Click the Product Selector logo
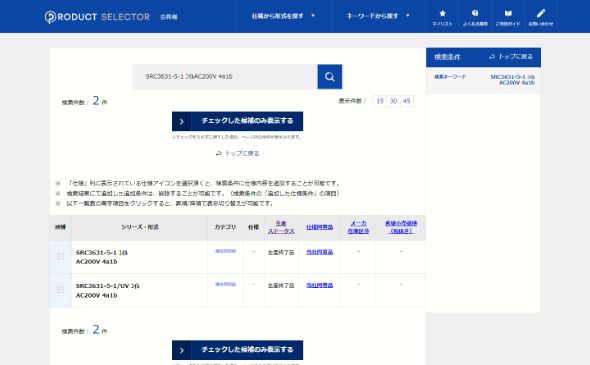590x365 pixels. tap(97, 17)
